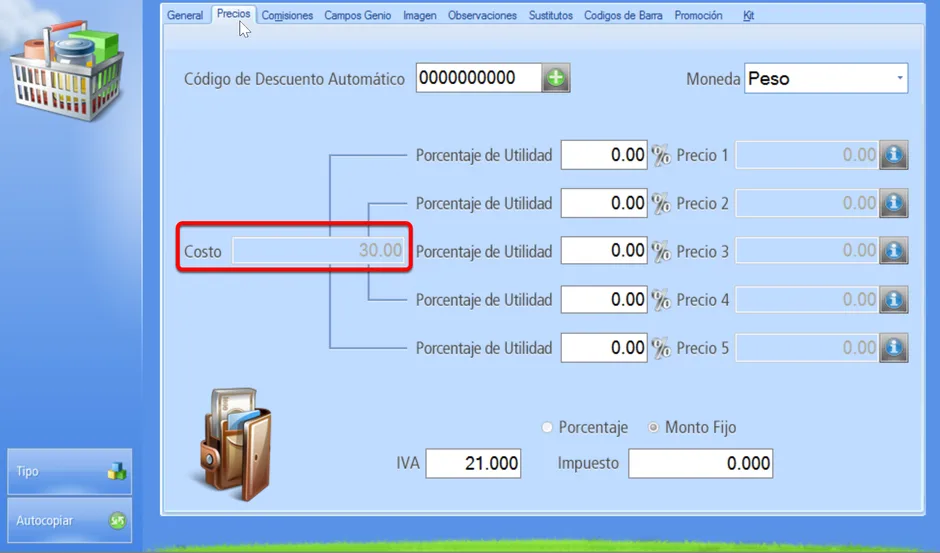Click the percent icon next to Precio 5
The width and height of the screenshot is (940, 553).
[661, 348]
